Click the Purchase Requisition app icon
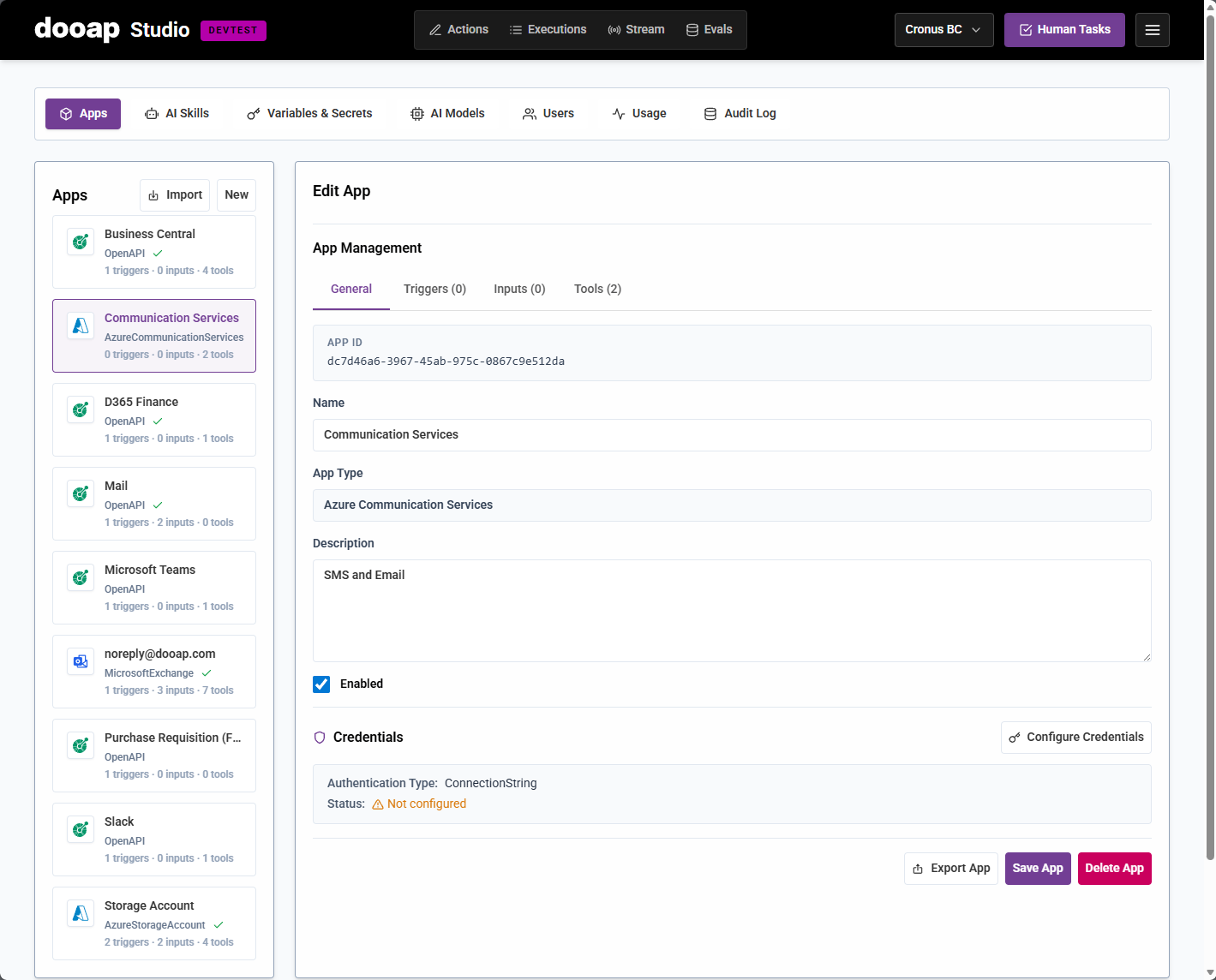The width and height of the screenshot is (1216, 980). pos(81,745)
